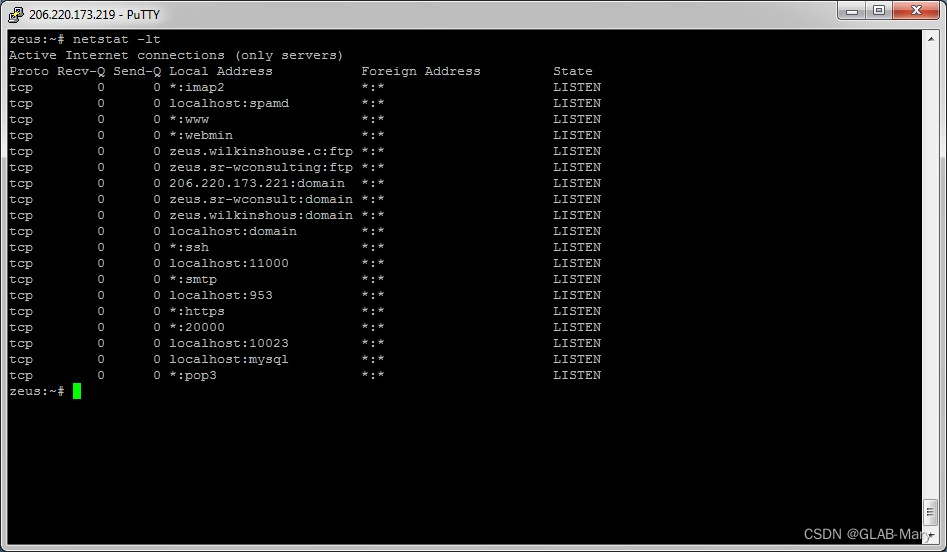Click the '*:imap2' local address
This screenshot has height=552, width=947.
pos(197,88)
